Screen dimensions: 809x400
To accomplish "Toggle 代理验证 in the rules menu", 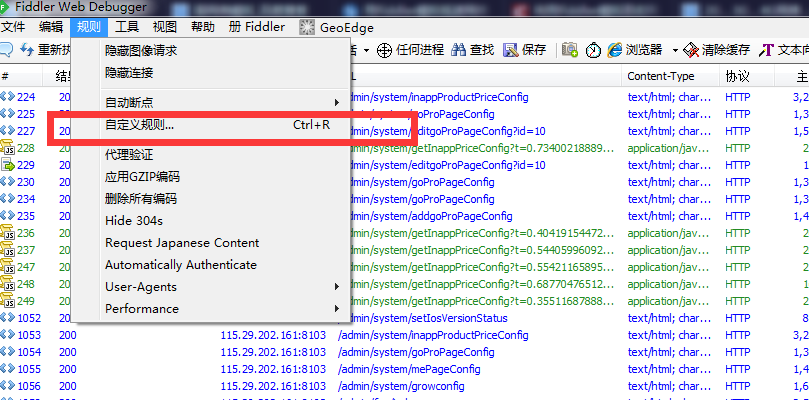I will point(211,155).
